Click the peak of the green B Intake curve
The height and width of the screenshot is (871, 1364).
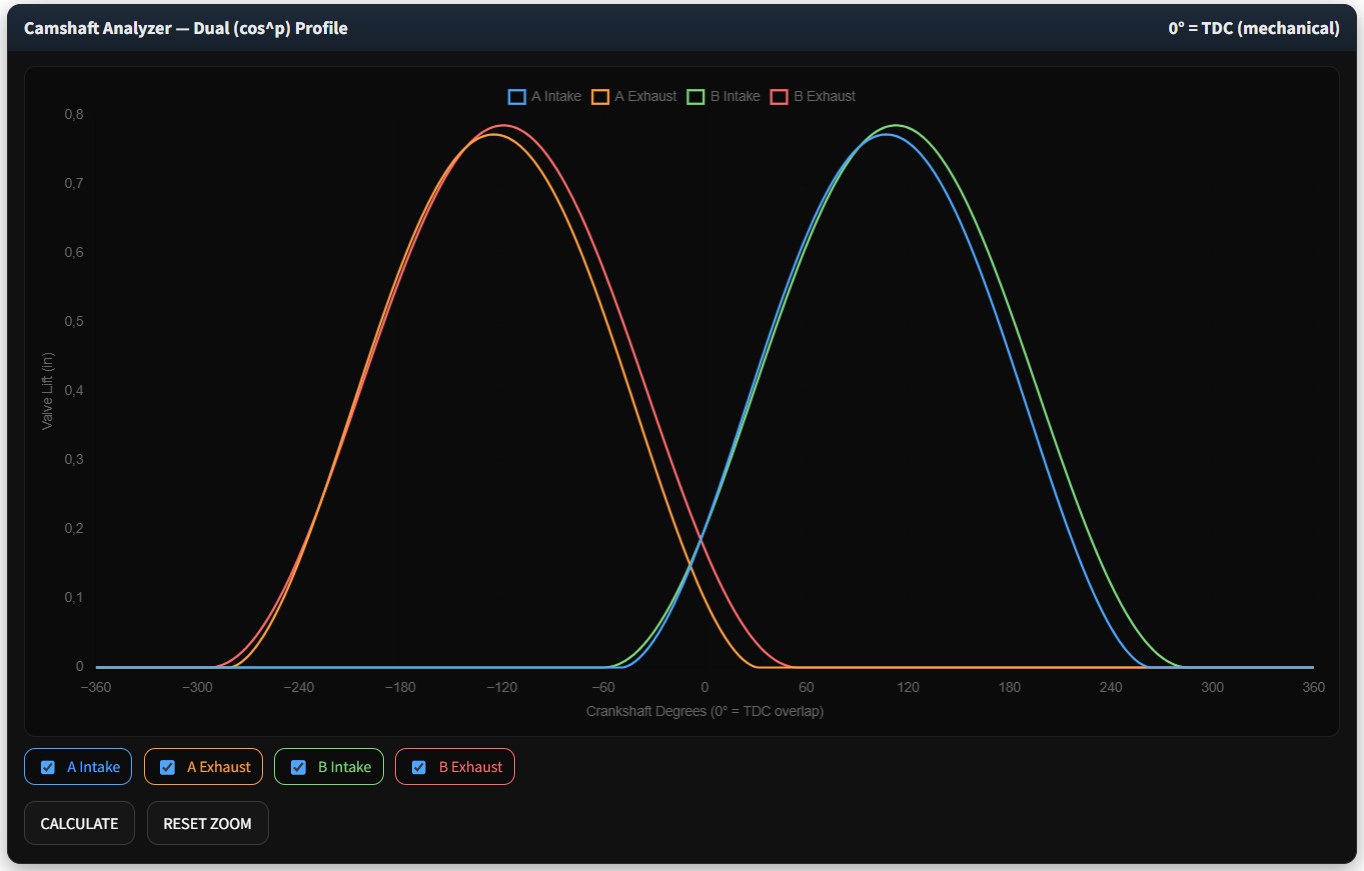tap(898, 126)
